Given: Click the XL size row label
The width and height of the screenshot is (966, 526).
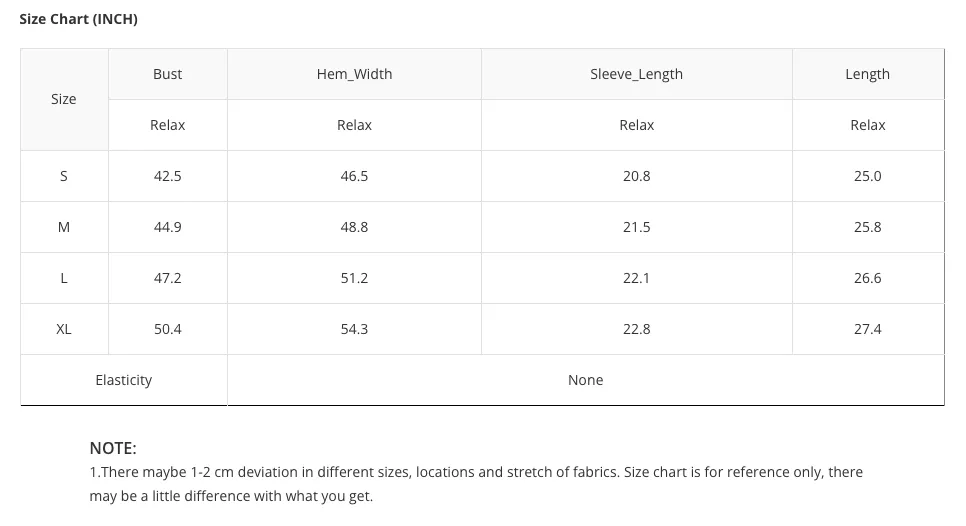Looking at the screenshot, I should click(63, 330).
